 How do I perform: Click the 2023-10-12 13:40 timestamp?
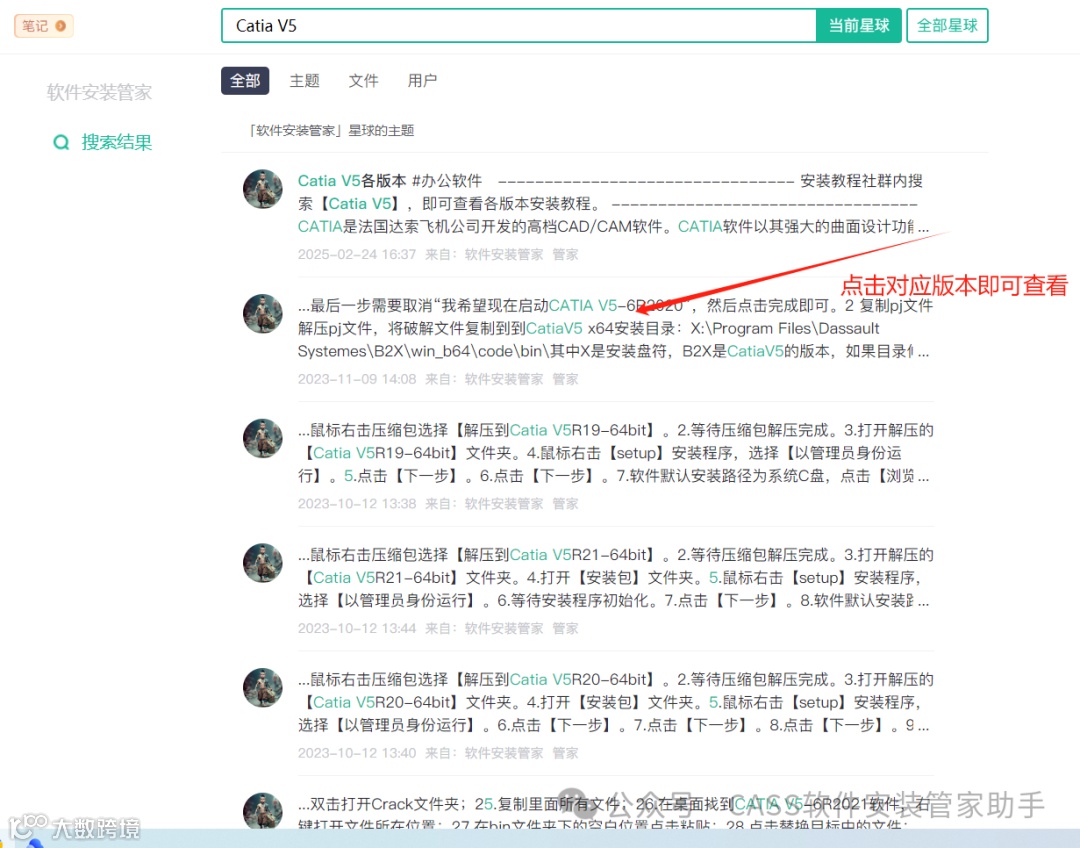tap(357, 754)
